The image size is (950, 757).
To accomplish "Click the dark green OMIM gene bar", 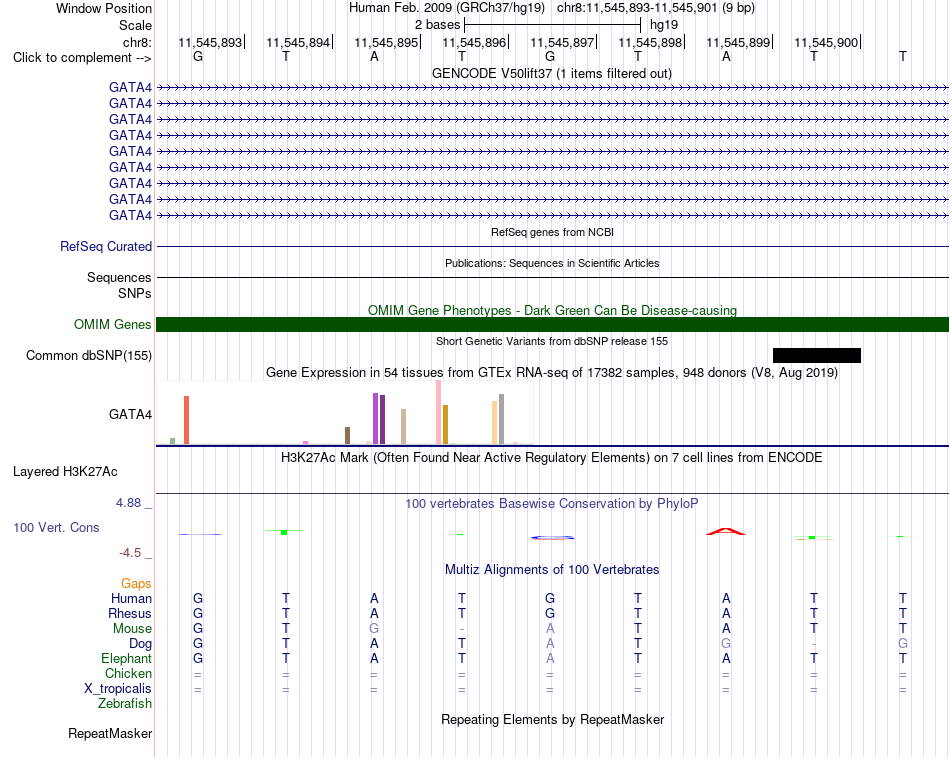I will tap(552, 324).
